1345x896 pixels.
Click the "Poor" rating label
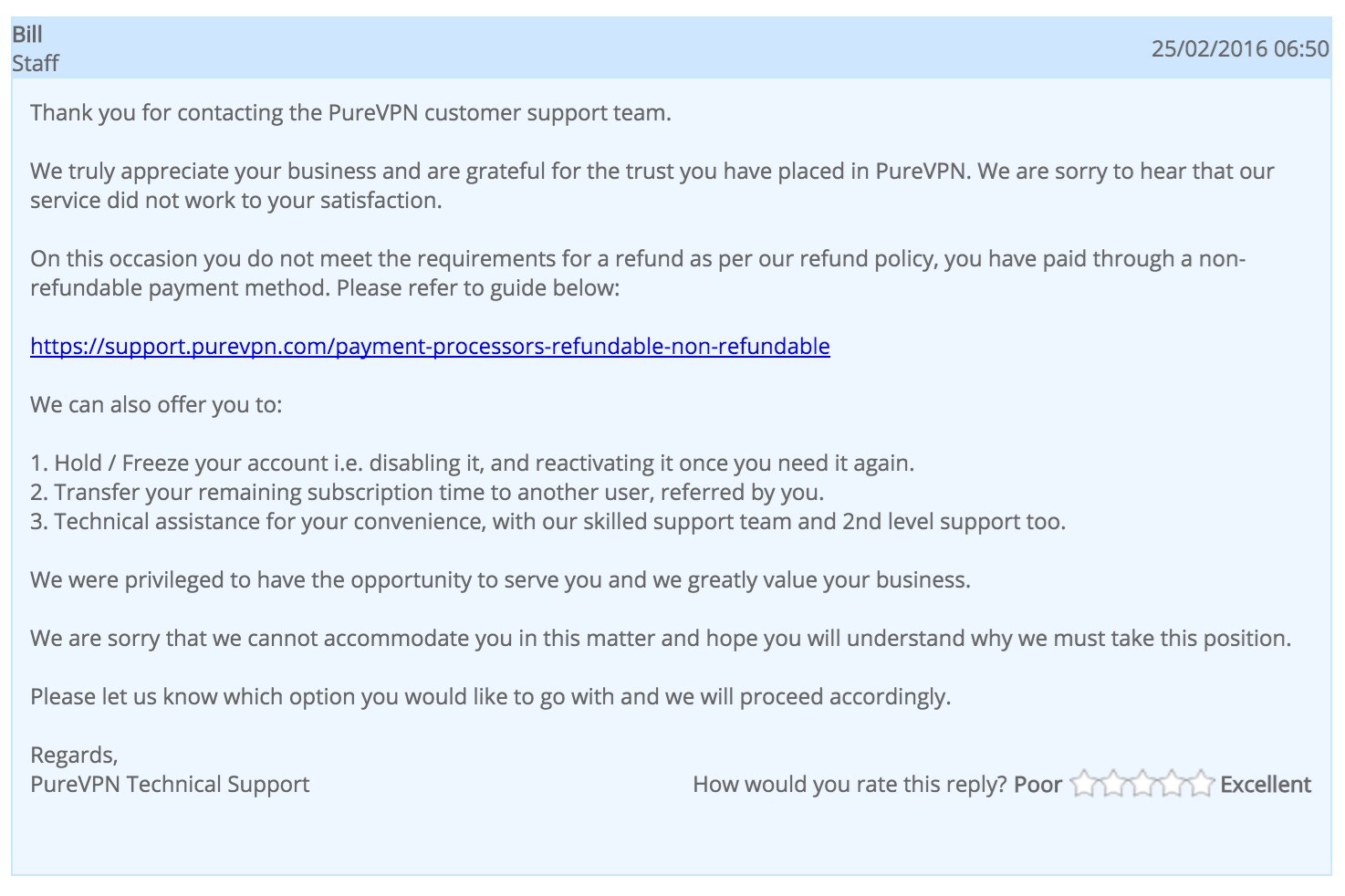click(1037, 785)
